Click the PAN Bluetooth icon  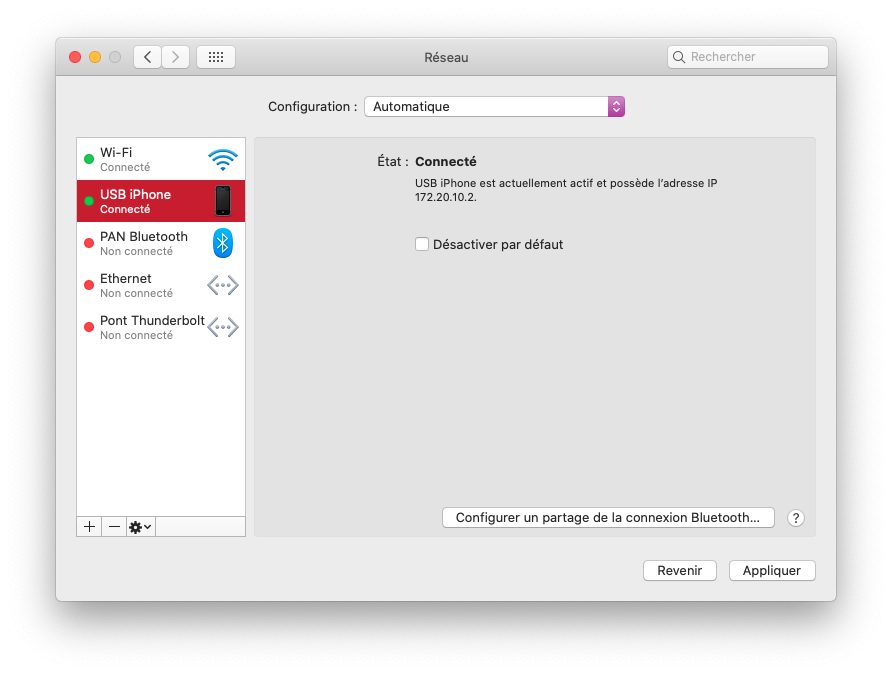click(222, 243)
